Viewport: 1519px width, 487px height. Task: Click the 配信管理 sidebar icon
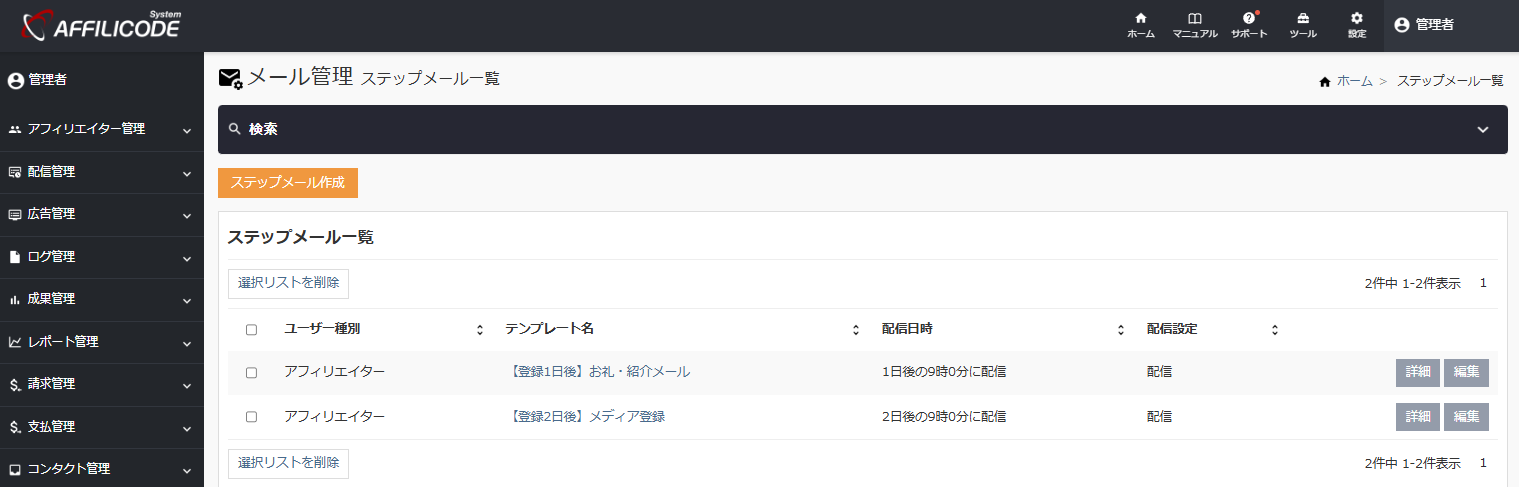tap(15, 172)
